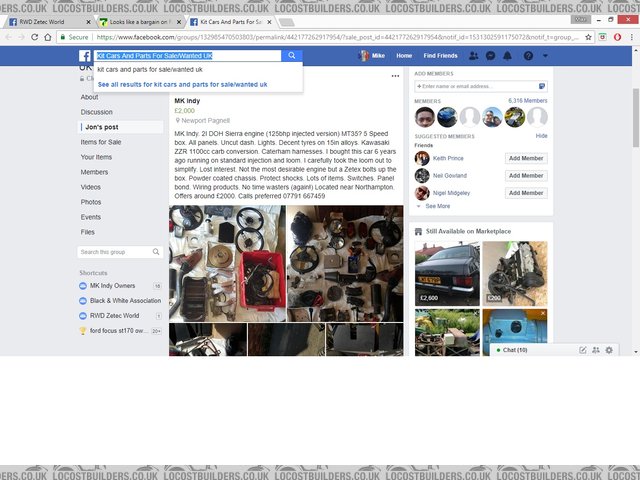
Task: Go to Discussion section of group
Action: pyautogui.click(x=97, y=112)
